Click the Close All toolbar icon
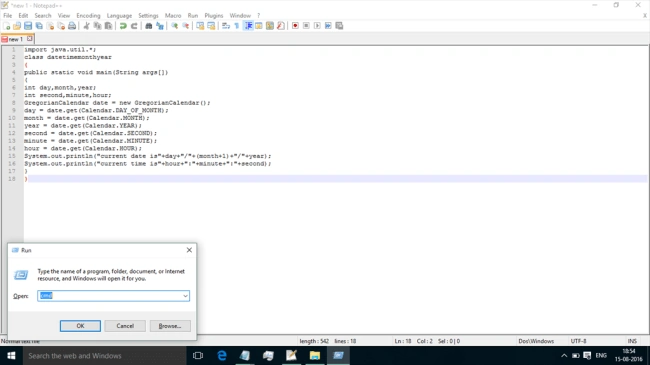 pyautogui.click(x=61, y=26)
